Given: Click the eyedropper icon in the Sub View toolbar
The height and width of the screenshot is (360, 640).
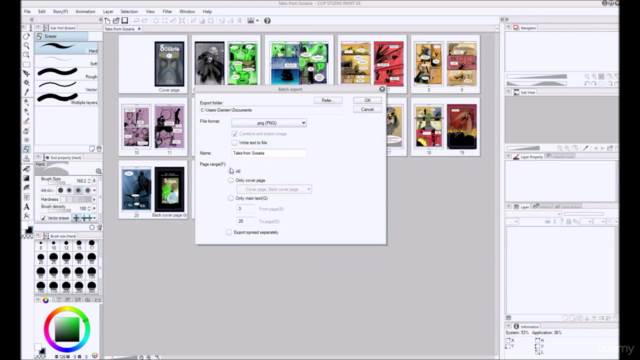Looking at the screenshot, I should [585, 148].
